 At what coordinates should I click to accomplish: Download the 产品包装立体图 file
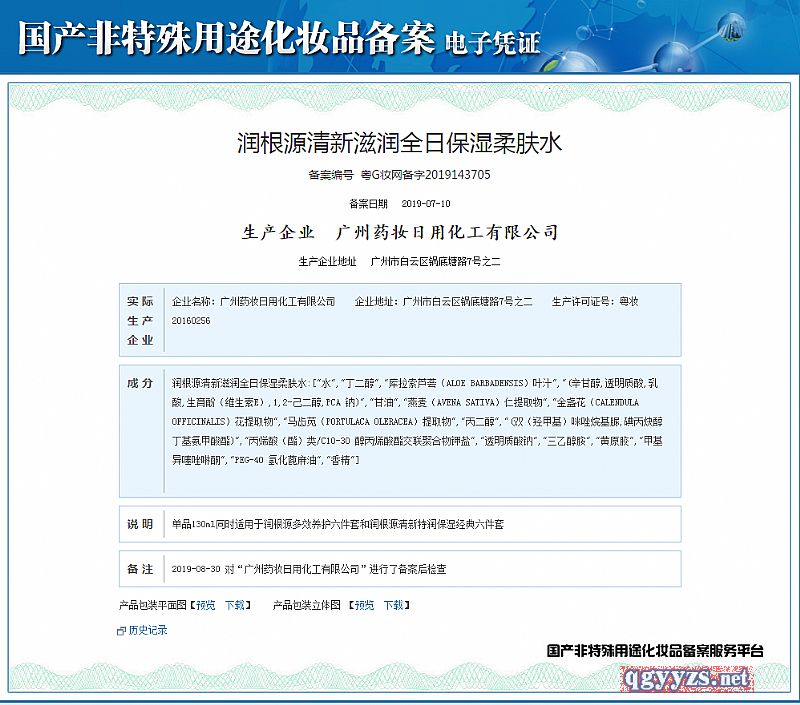(x=394, y=605)
